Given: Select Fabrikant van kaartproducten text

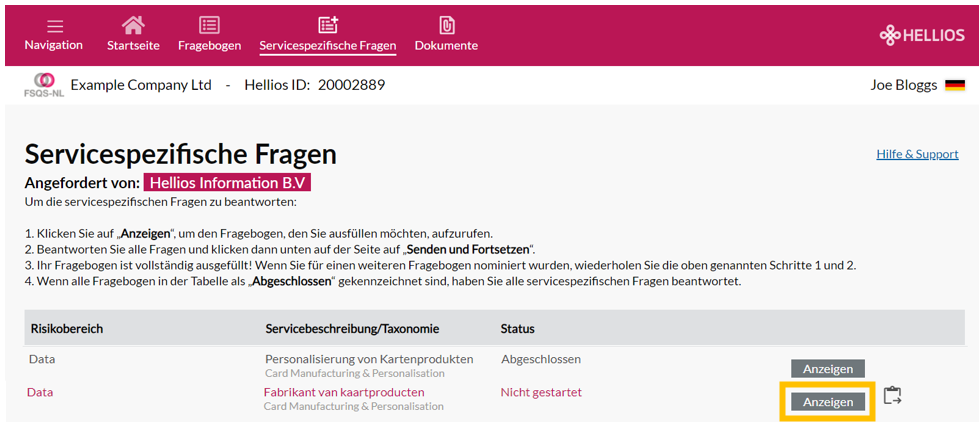Looking at the screenshot, I should 344,392.
